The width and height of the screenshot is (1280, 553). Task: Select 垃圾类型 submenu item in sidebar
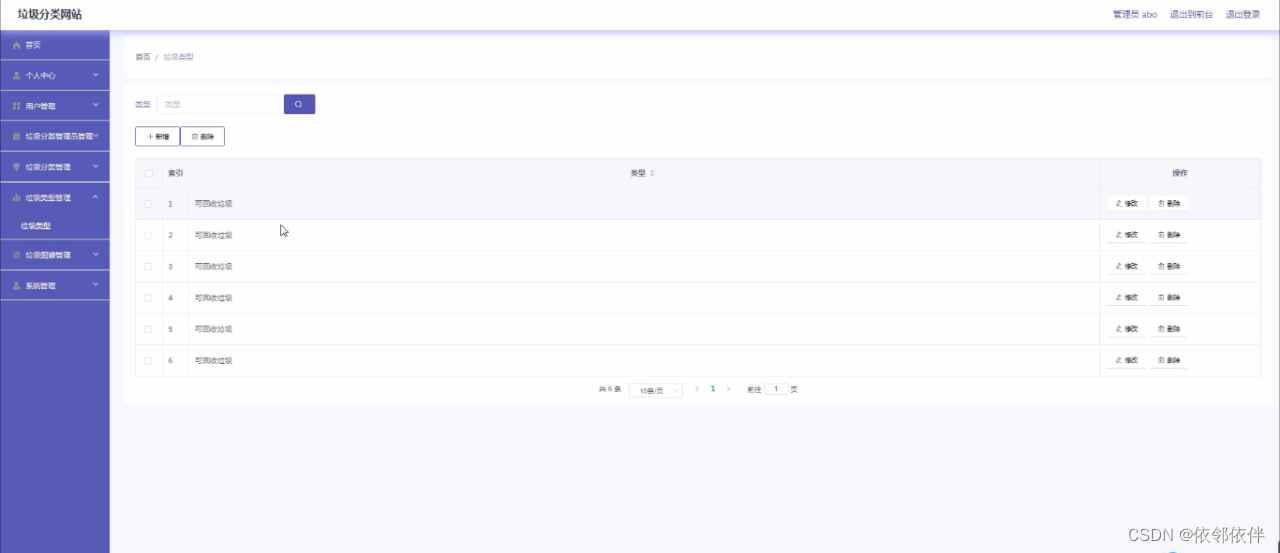point(36,226)
